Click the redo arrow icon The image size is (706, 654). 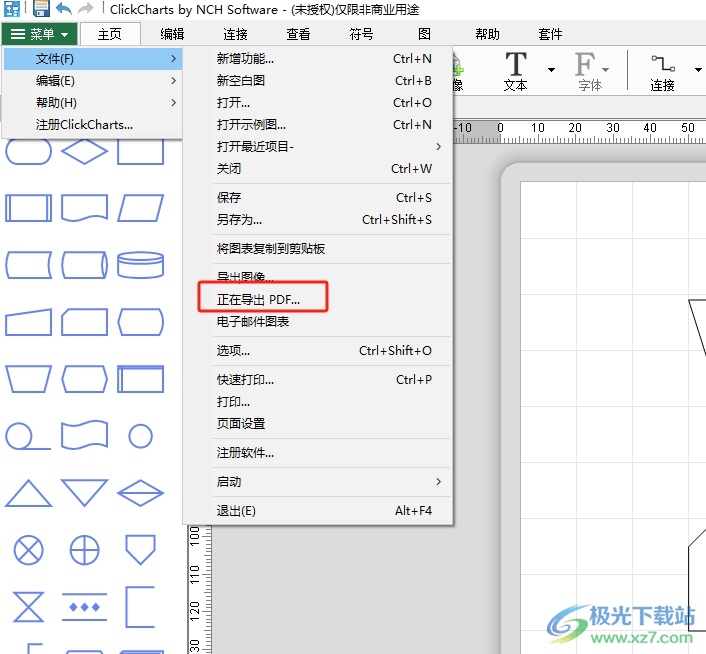coord(85,8)
